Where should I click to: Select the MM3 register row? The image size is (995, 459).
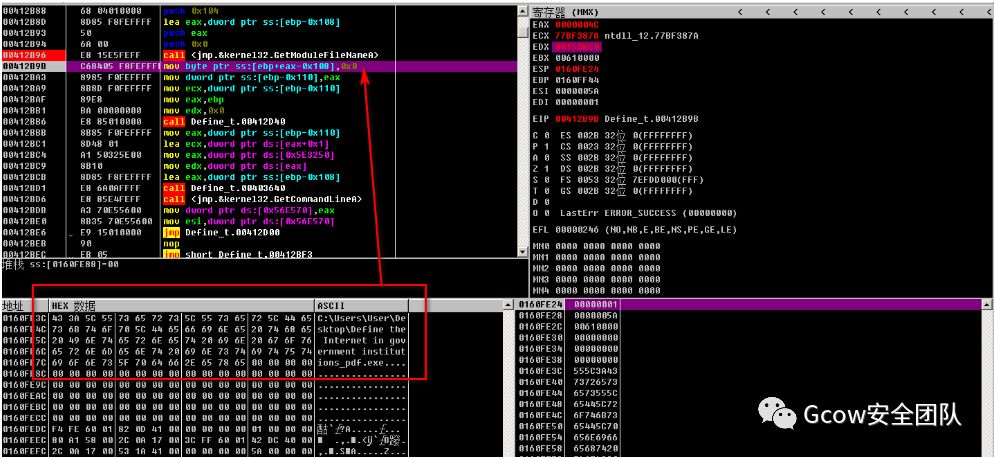click(x=598, y=279)
